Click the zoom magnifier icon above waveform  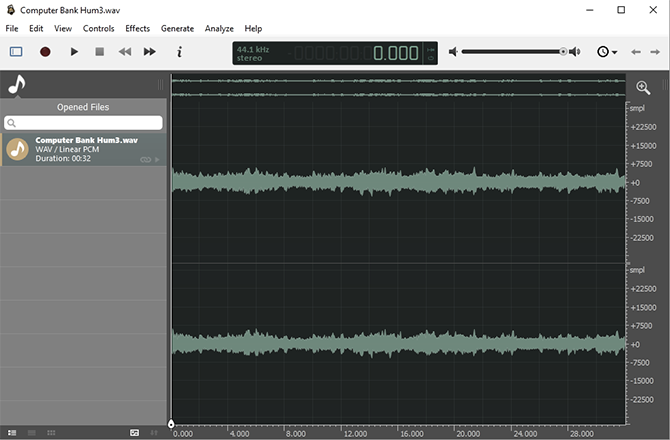pyautogui.click(x=643, y=88)
